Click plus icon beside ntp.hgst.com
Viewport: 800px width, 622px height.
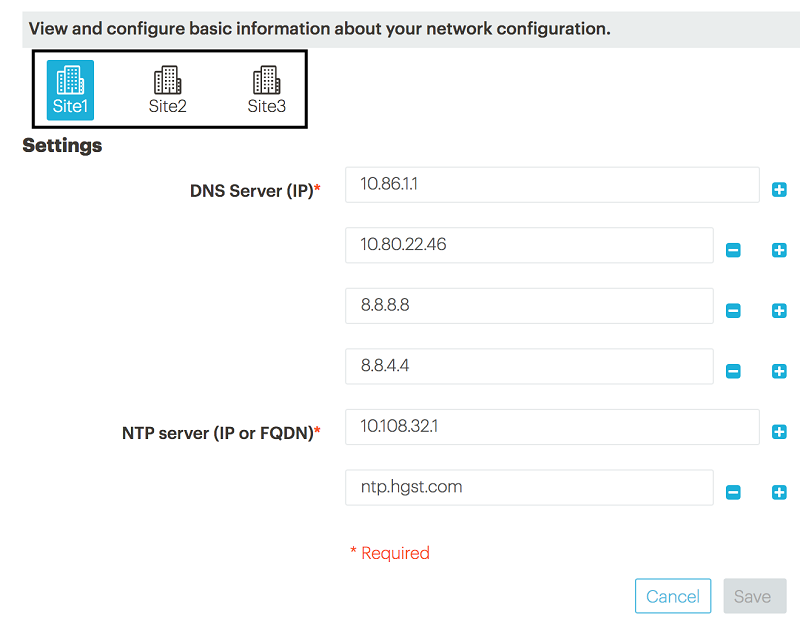pos(779,492)
